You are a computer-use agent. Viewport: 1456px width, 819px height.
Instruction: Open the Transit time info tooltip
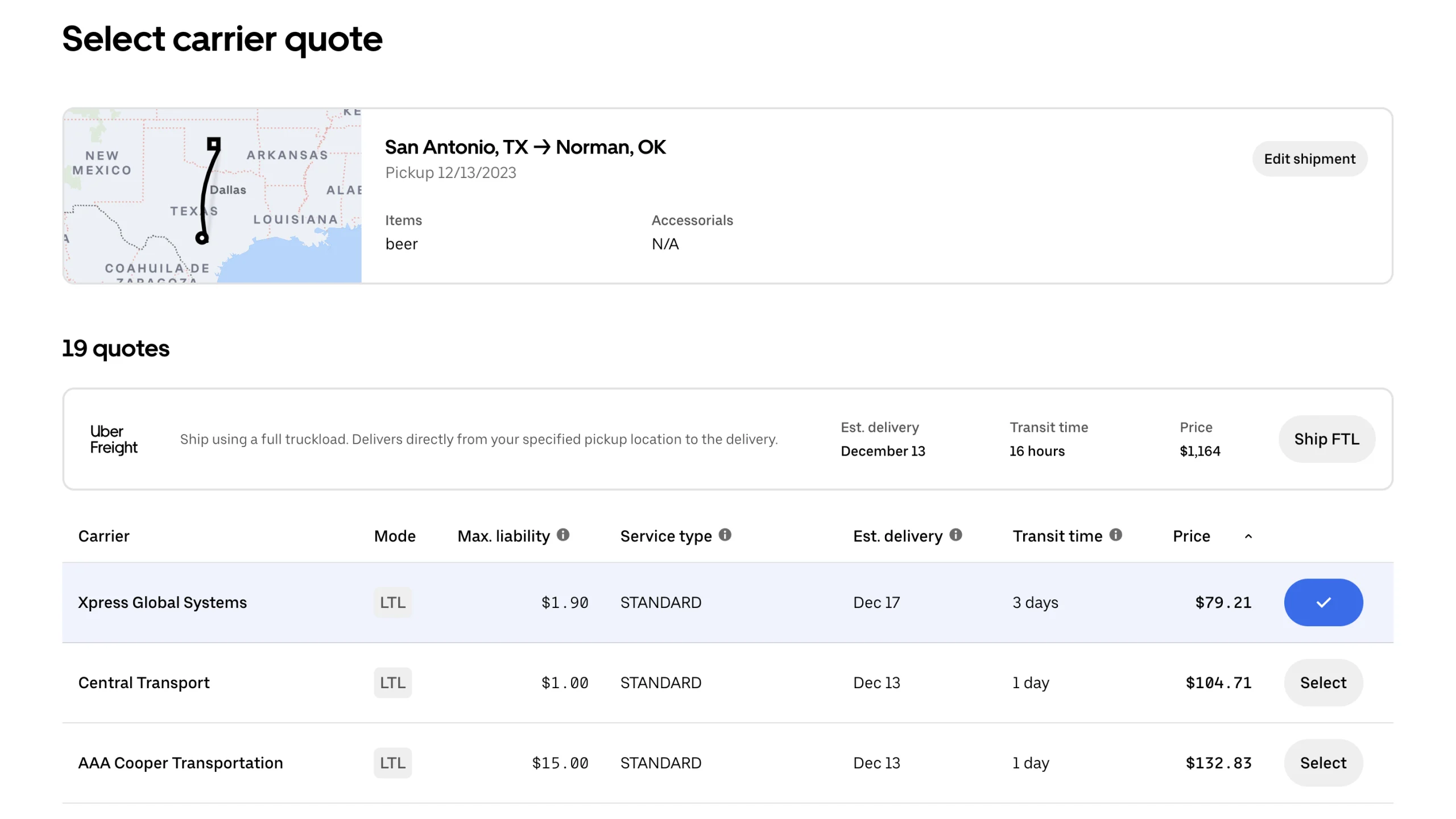[x=1116, y=535]
